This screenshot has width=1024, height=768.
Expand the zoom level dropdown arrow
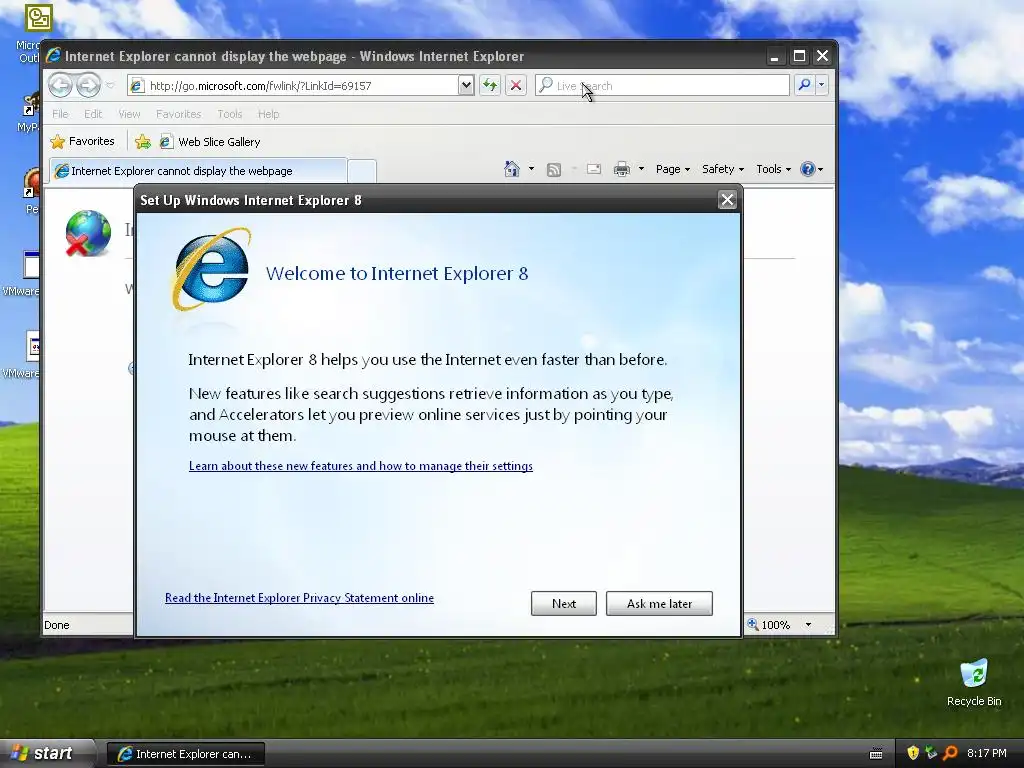click(x=808, y=625)
